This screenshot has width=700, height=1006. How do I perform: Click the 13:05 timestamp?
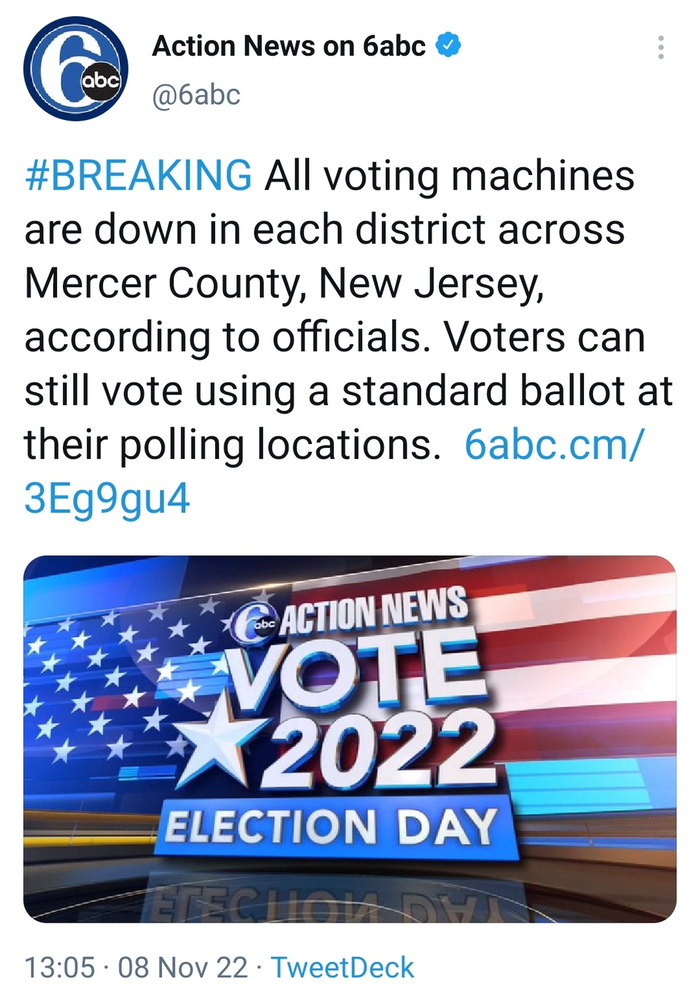point(60,968)
